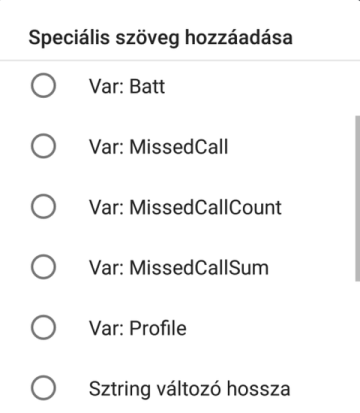Select the Sztring változó hossza radio button
Screen dimensions: 360x413
pyautogui.click(x=43, y=388)
